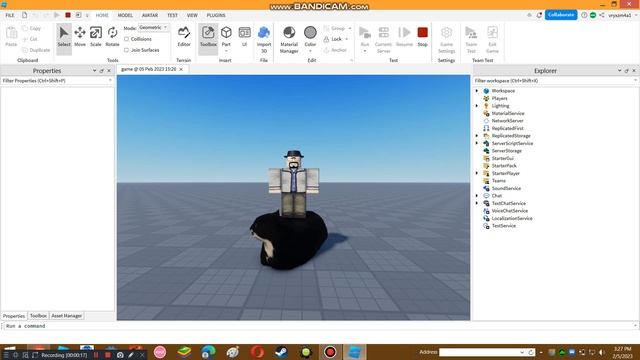
Task: Activate the Move tool
Action: coord(80,36)
